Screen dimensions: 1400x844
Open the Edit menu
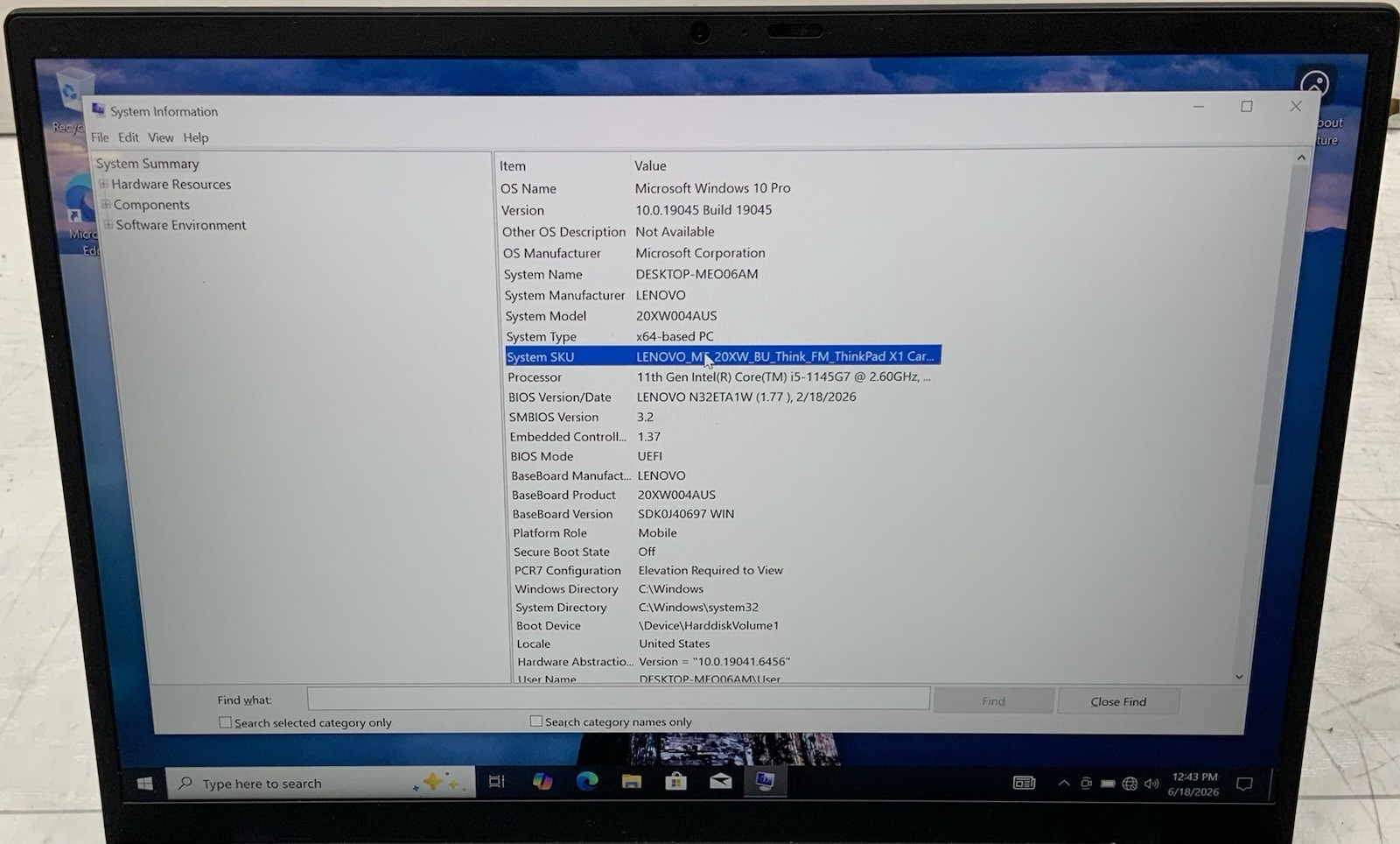click(x=129, y=137)
